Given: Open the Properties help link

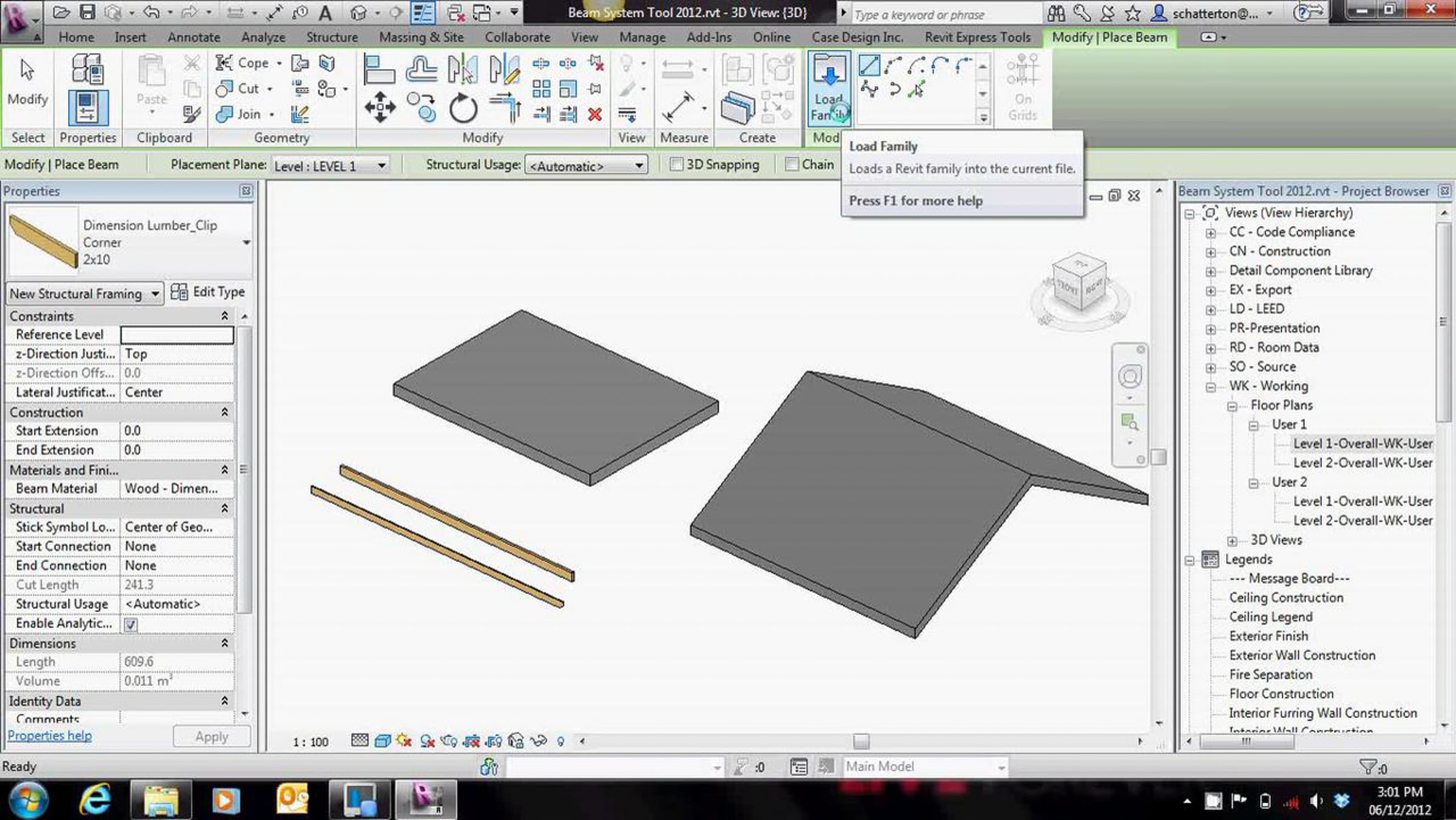Looking at the screenshot, I should click(50, 735).
